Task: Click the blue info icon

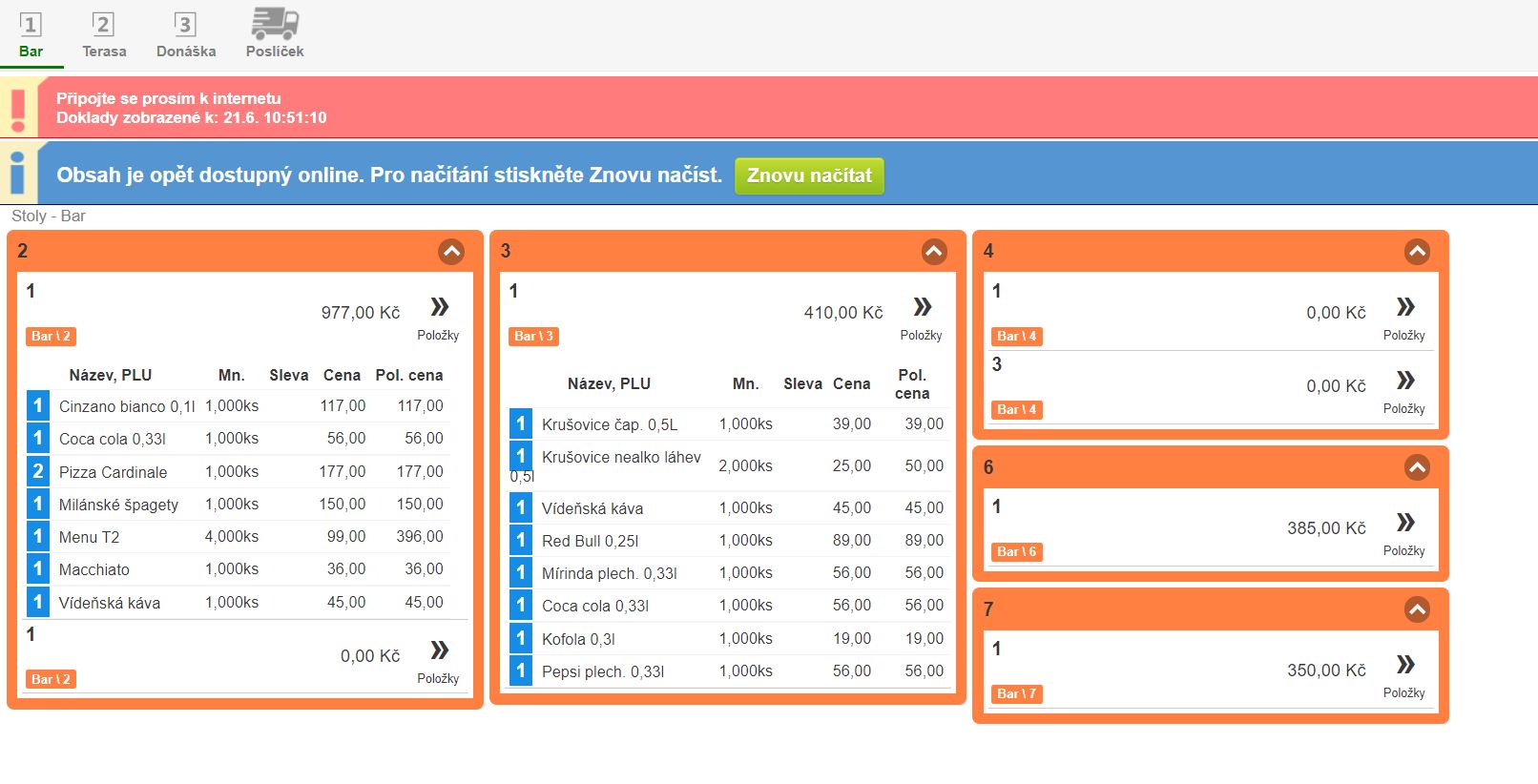Action: tap(18, 174)
